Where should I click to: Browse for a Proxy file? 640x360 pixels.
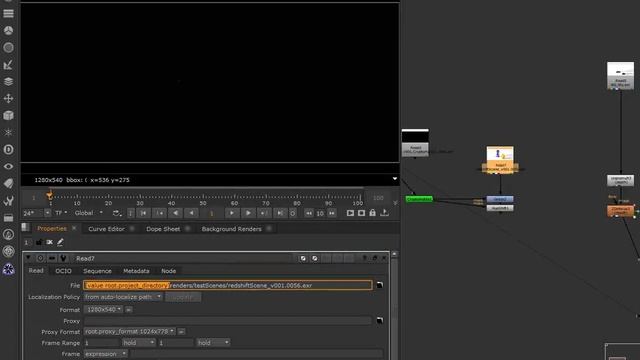(x=380, y=320)
